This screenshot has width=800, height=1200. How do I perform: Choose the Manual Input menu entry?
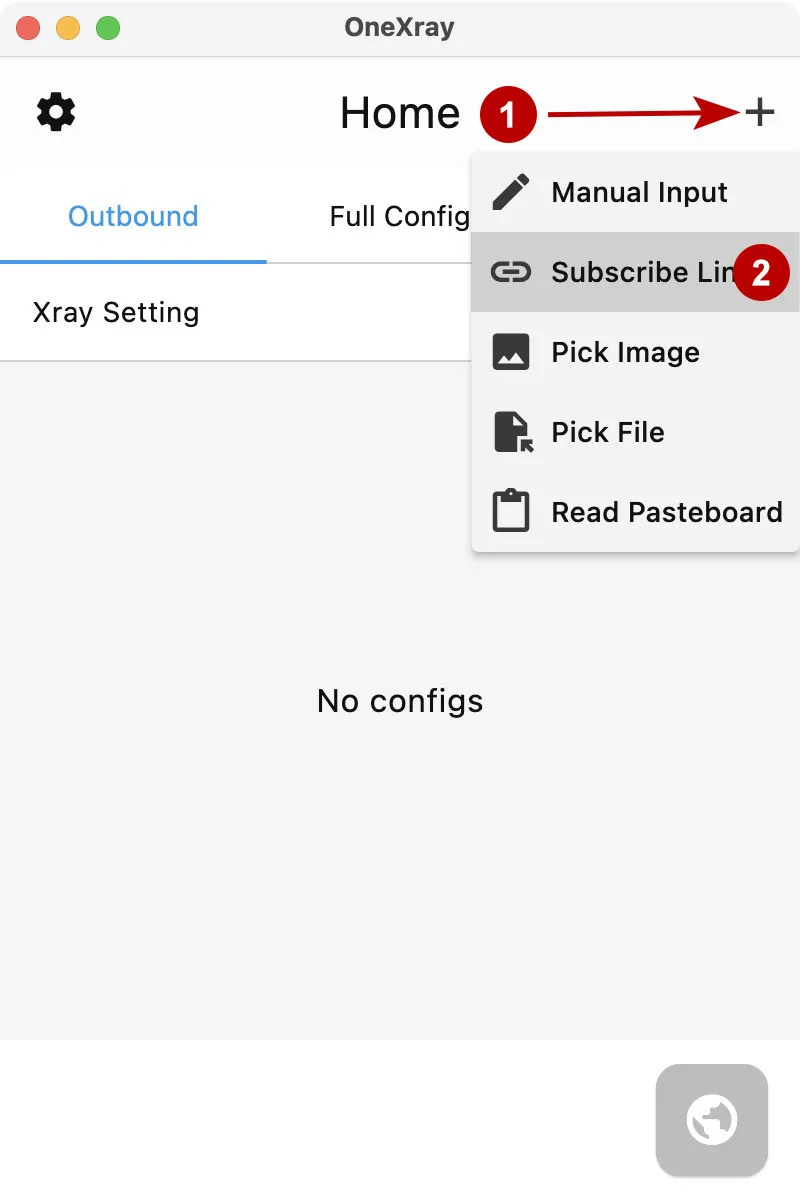(639, 192)
